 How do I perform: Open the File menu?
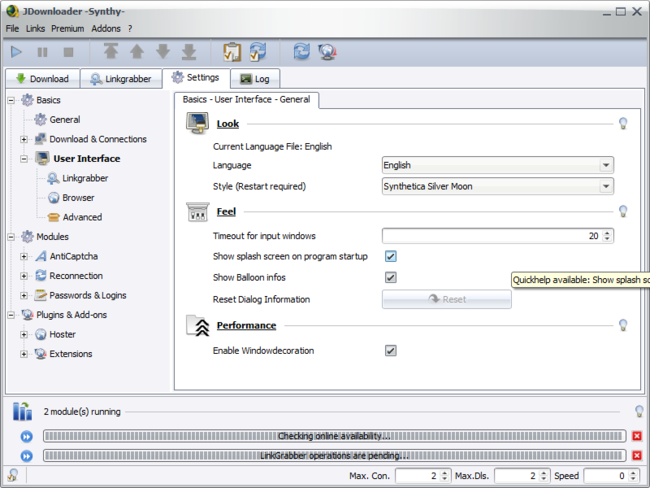point(12,29)
